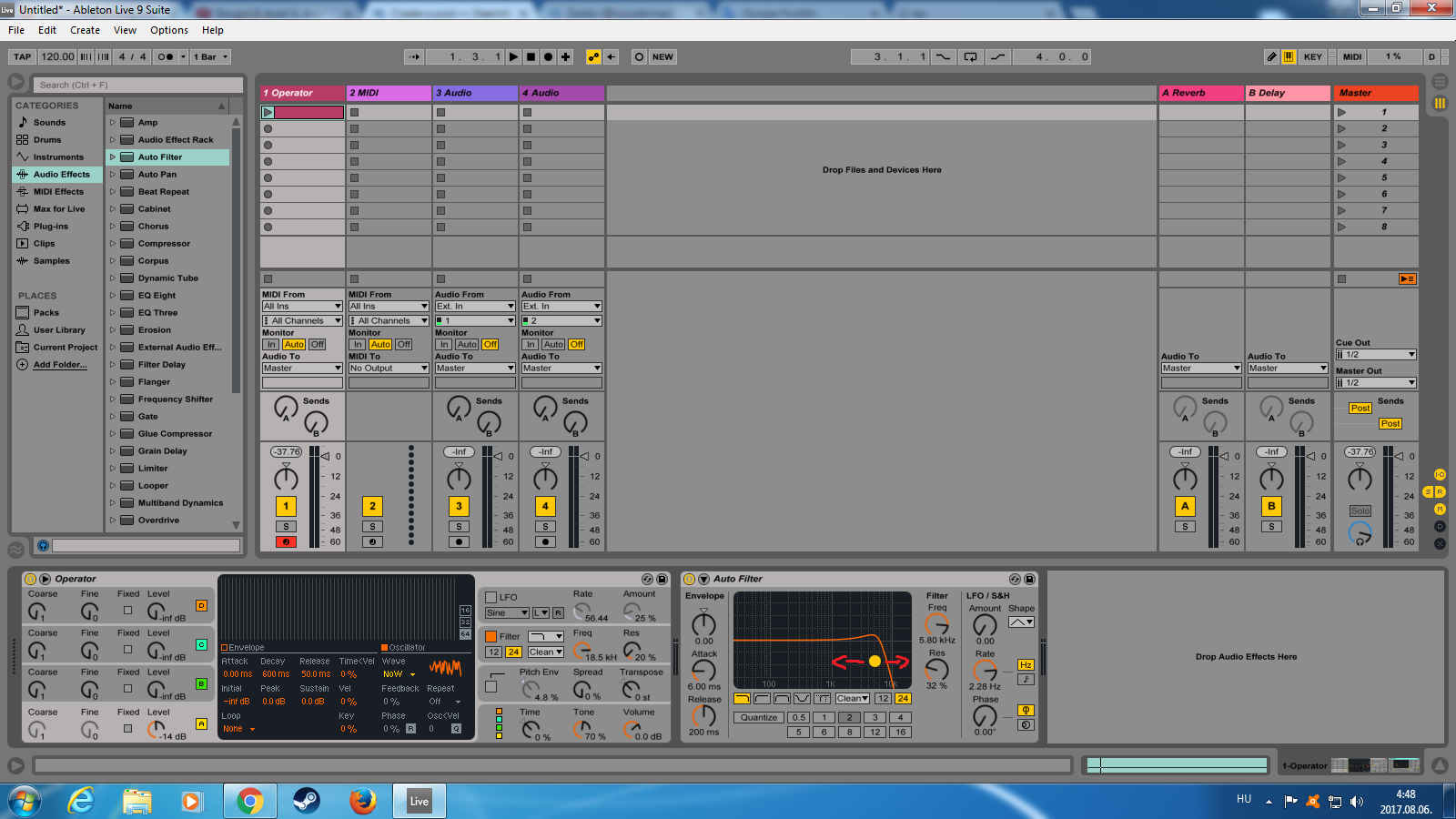
Task: Open Firefox from the taskbar
Action: pos(362,801)
